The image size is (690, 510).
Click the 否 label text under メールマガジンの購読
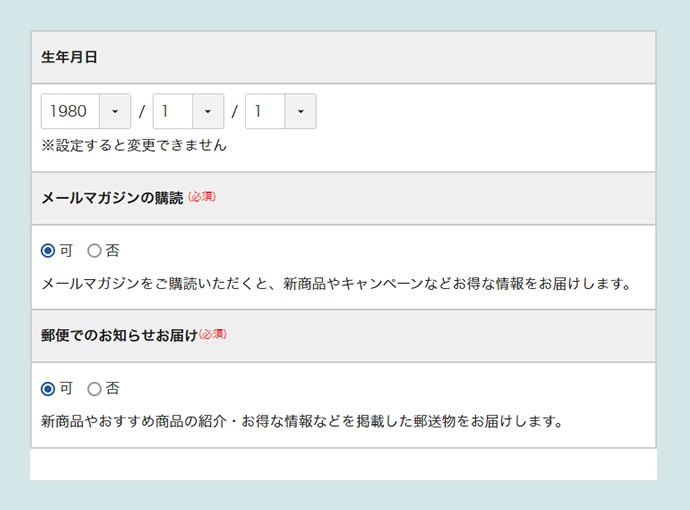pyautogui.click(x=112, y=250)
